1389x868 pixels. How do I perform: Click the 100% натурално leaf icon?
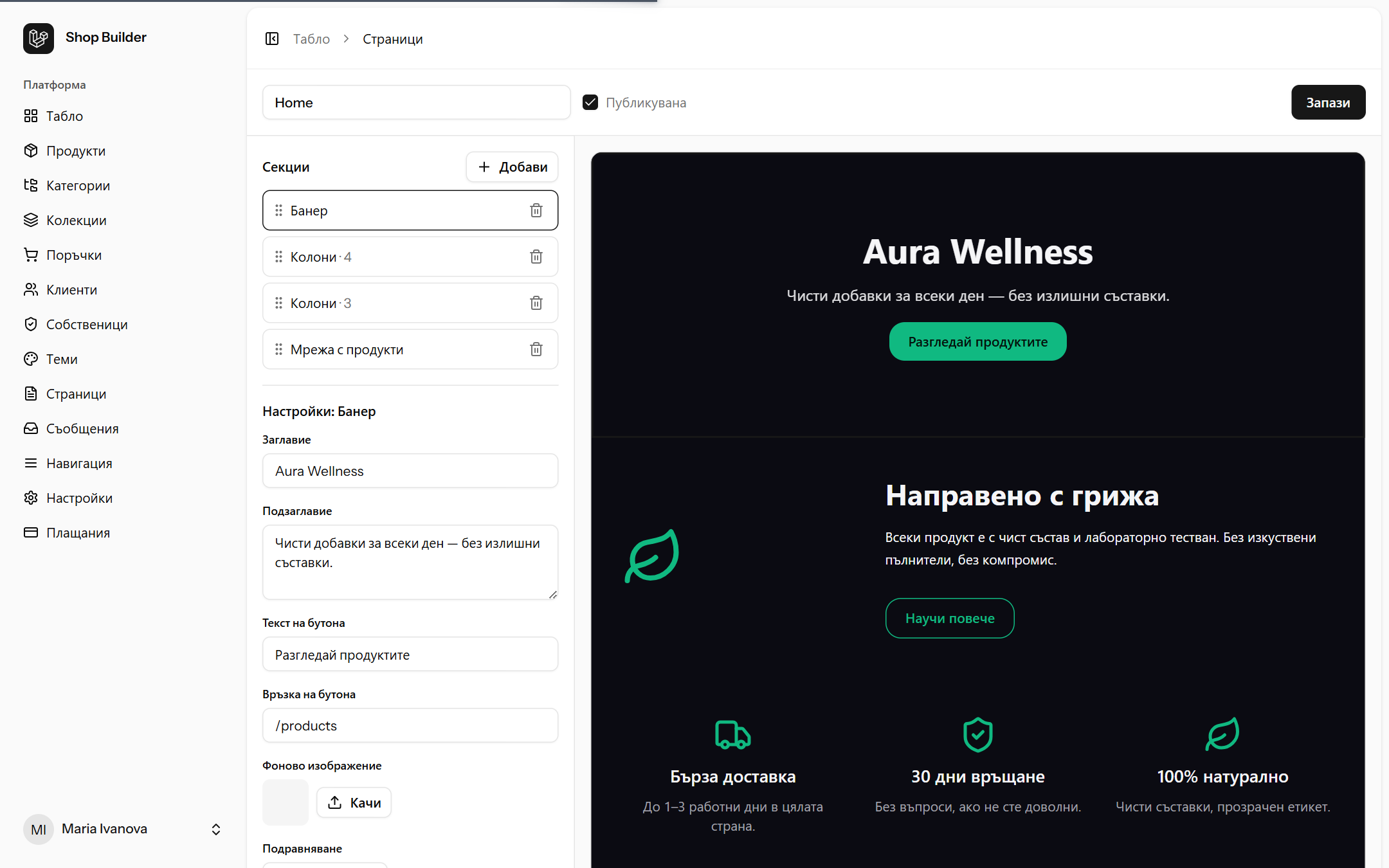pos(1222,734)
